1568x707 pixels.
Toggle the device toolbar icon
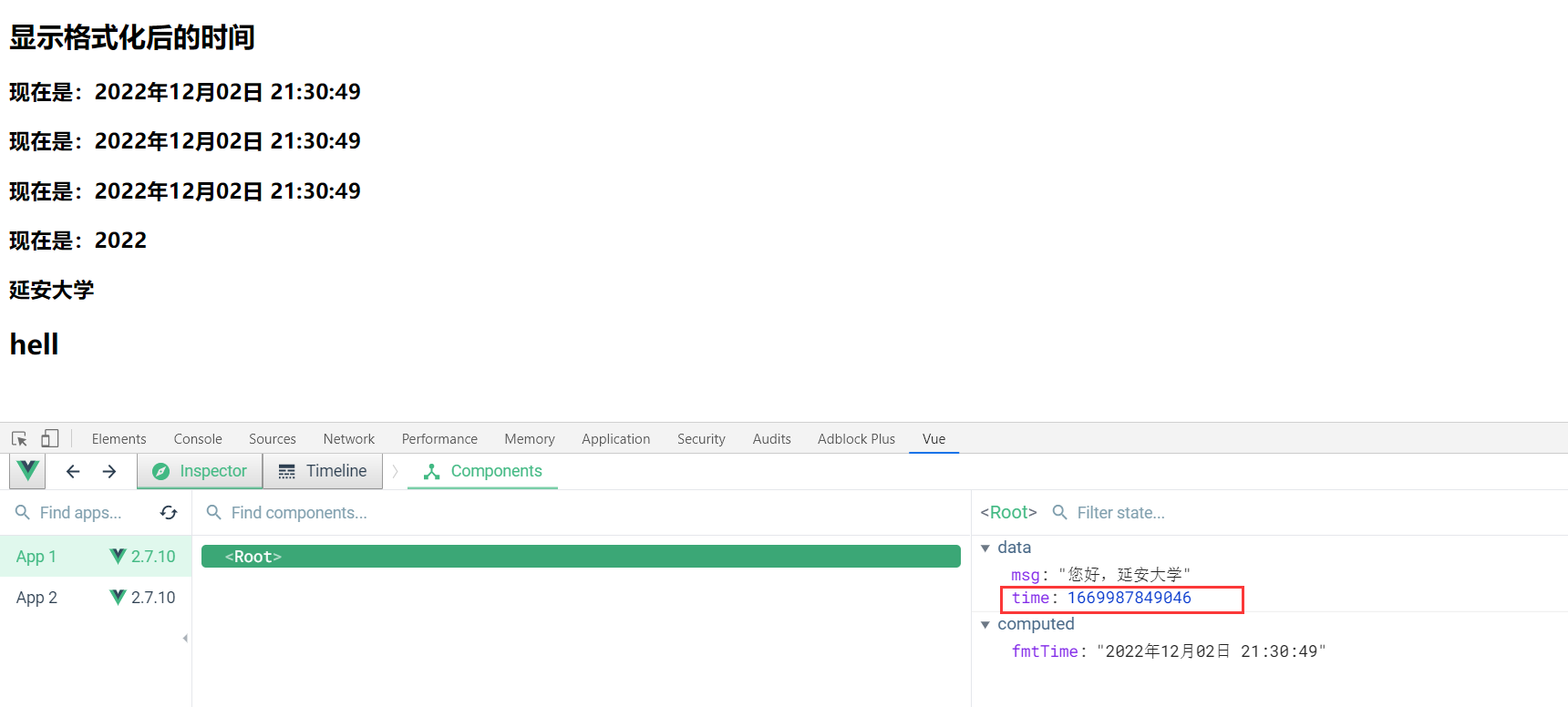tap(50, 438)
